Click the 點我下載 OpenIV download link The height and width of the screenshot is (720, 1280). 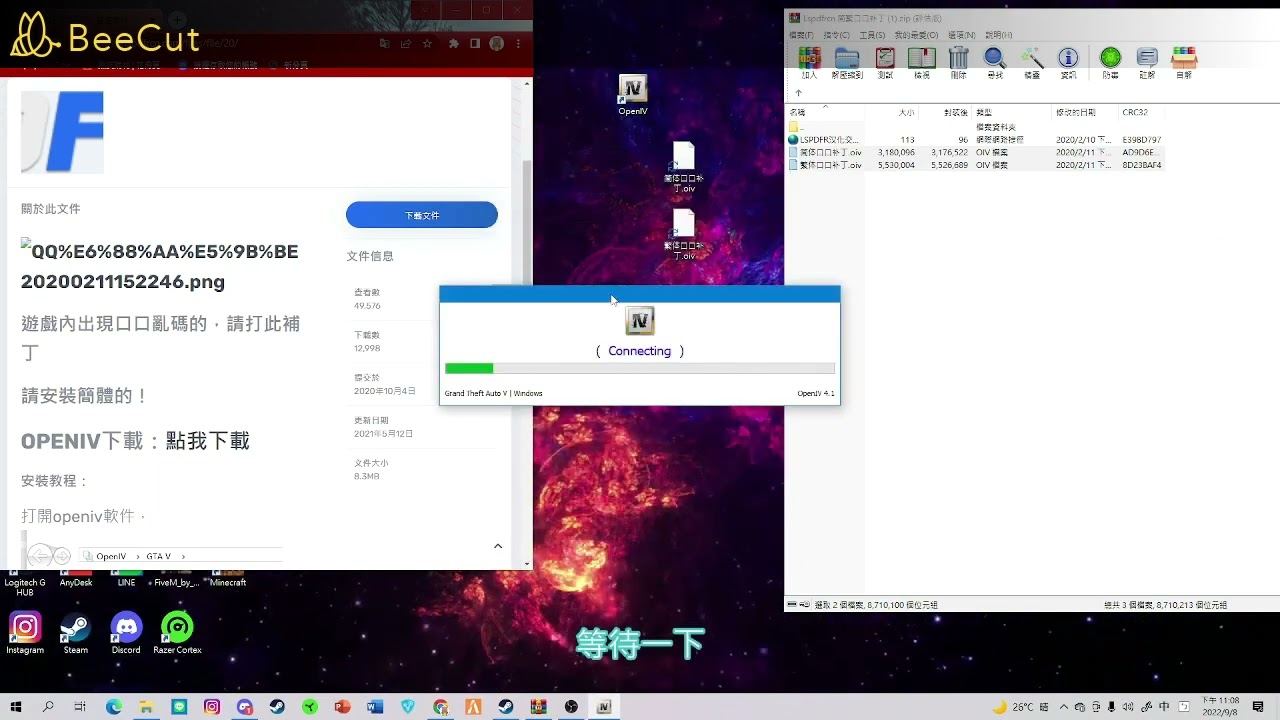207,441
